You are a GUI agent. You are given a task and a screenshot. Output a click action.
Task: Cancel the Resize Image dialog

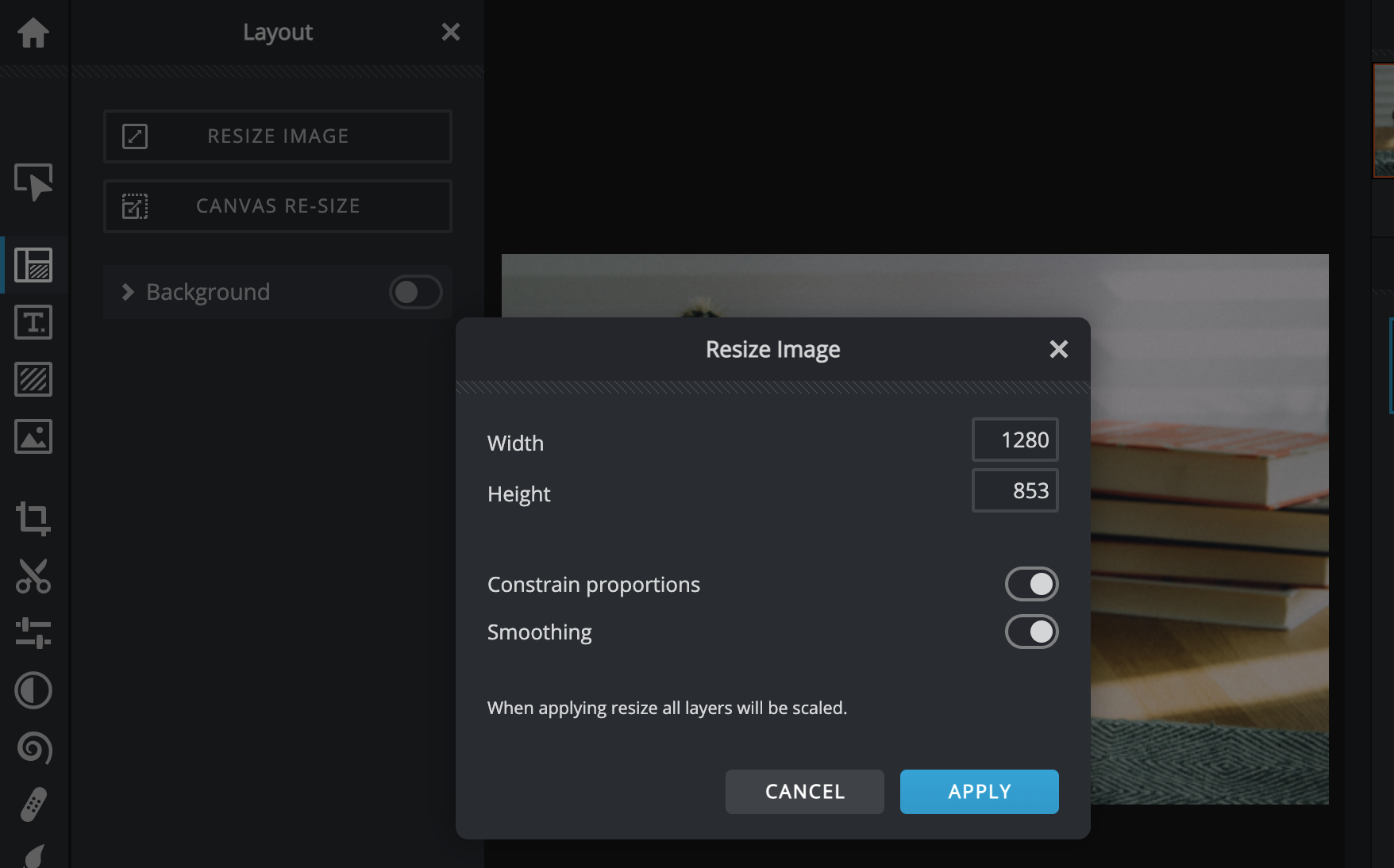pos(804,792)
